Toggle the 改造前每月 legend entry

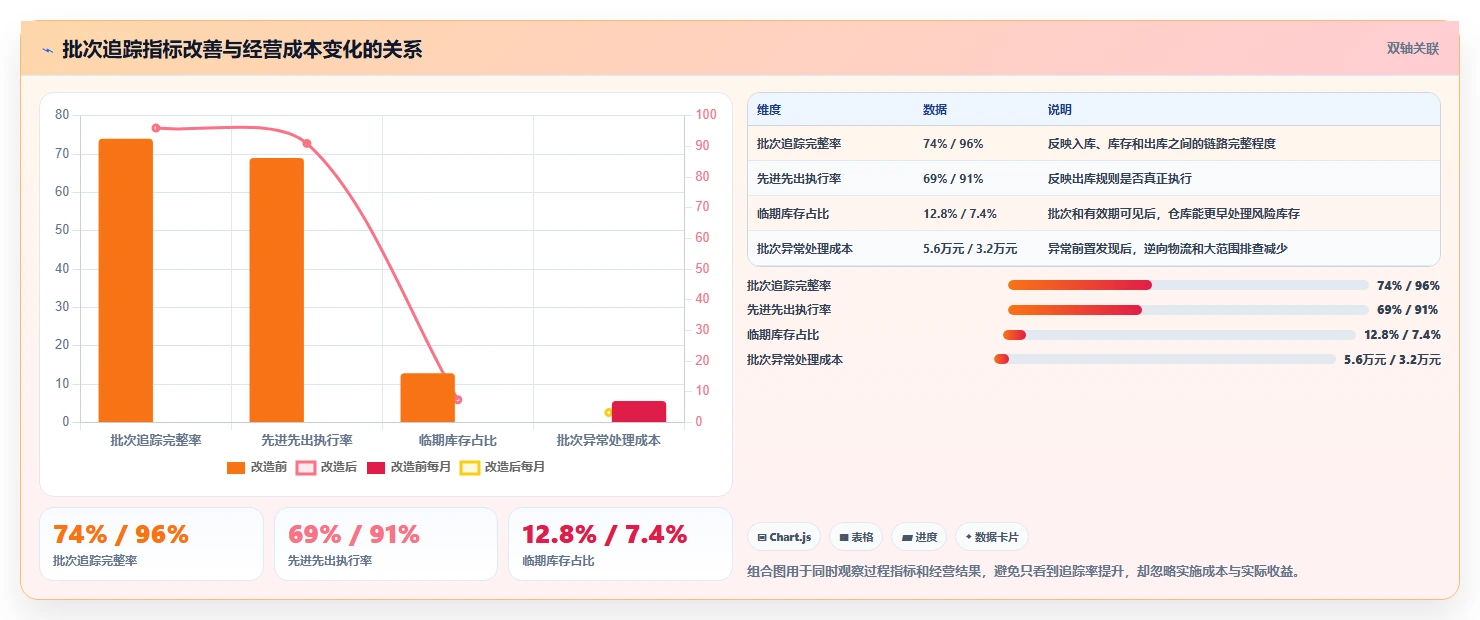coord(409,467)
